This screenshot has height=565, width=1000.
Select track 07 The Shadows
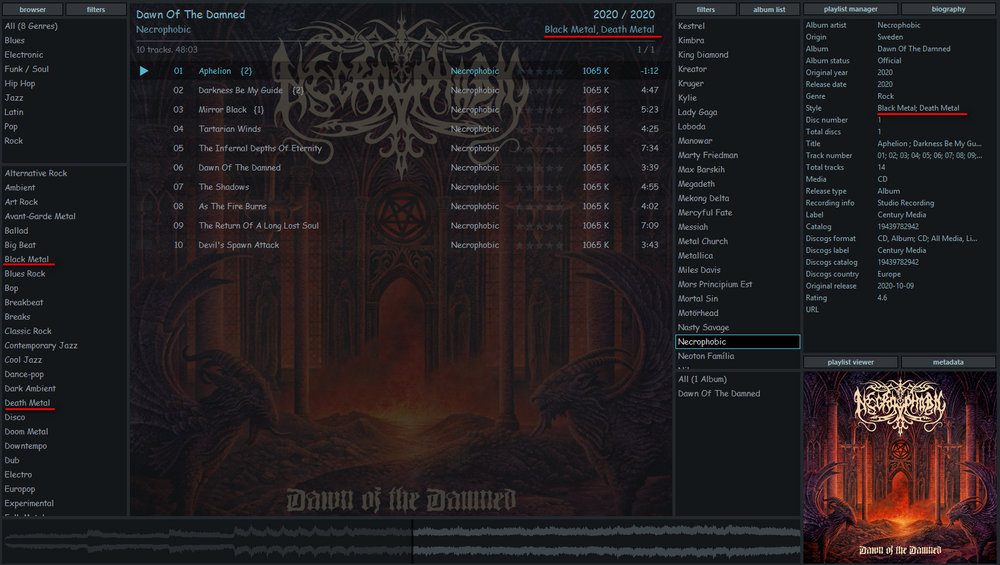402,187
